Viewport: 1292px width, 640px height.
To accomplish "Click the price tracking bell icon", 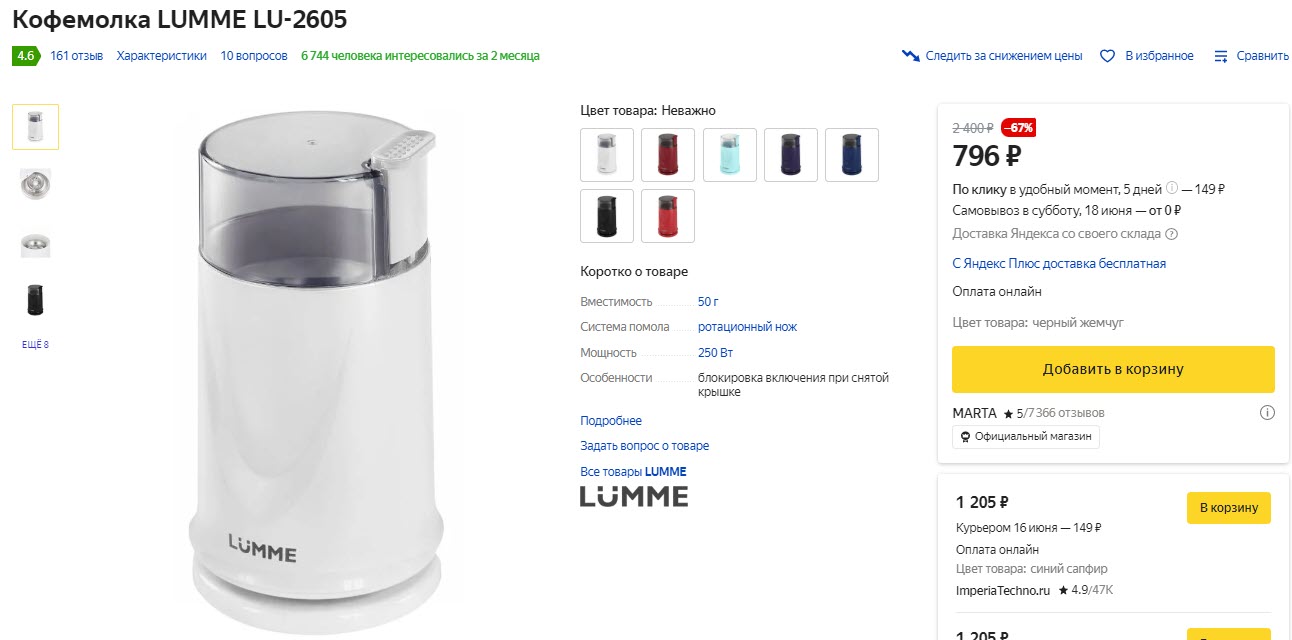I will (910, 56).
